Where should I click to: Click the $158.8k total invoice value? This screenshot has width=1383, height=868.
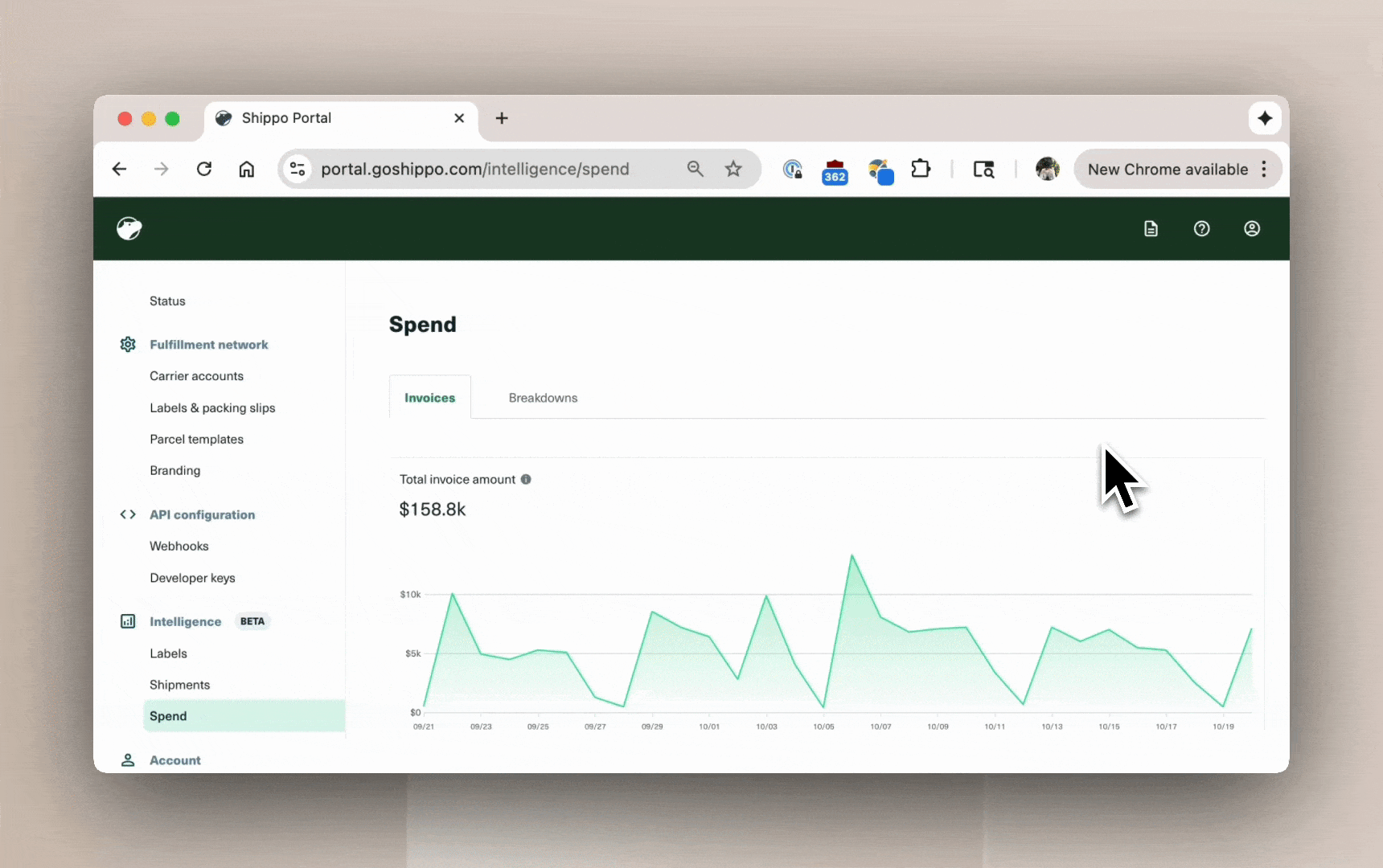(433, 510)
